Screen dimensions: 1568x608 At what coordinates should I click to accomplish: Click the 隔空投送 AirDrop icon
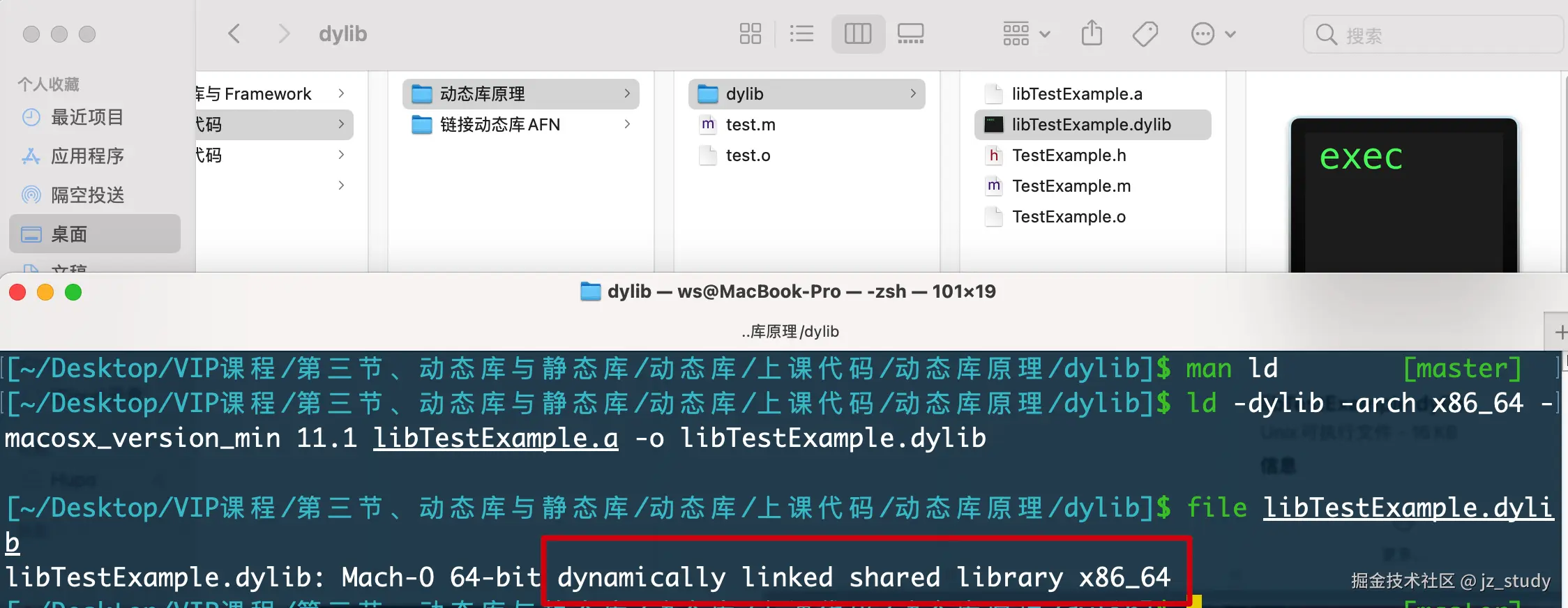coord(31,195)
